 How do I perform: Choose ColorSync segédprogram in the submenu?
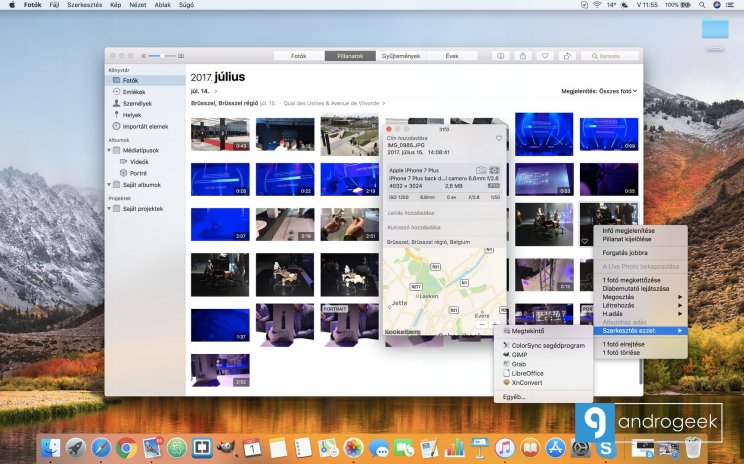click(548, 345)
